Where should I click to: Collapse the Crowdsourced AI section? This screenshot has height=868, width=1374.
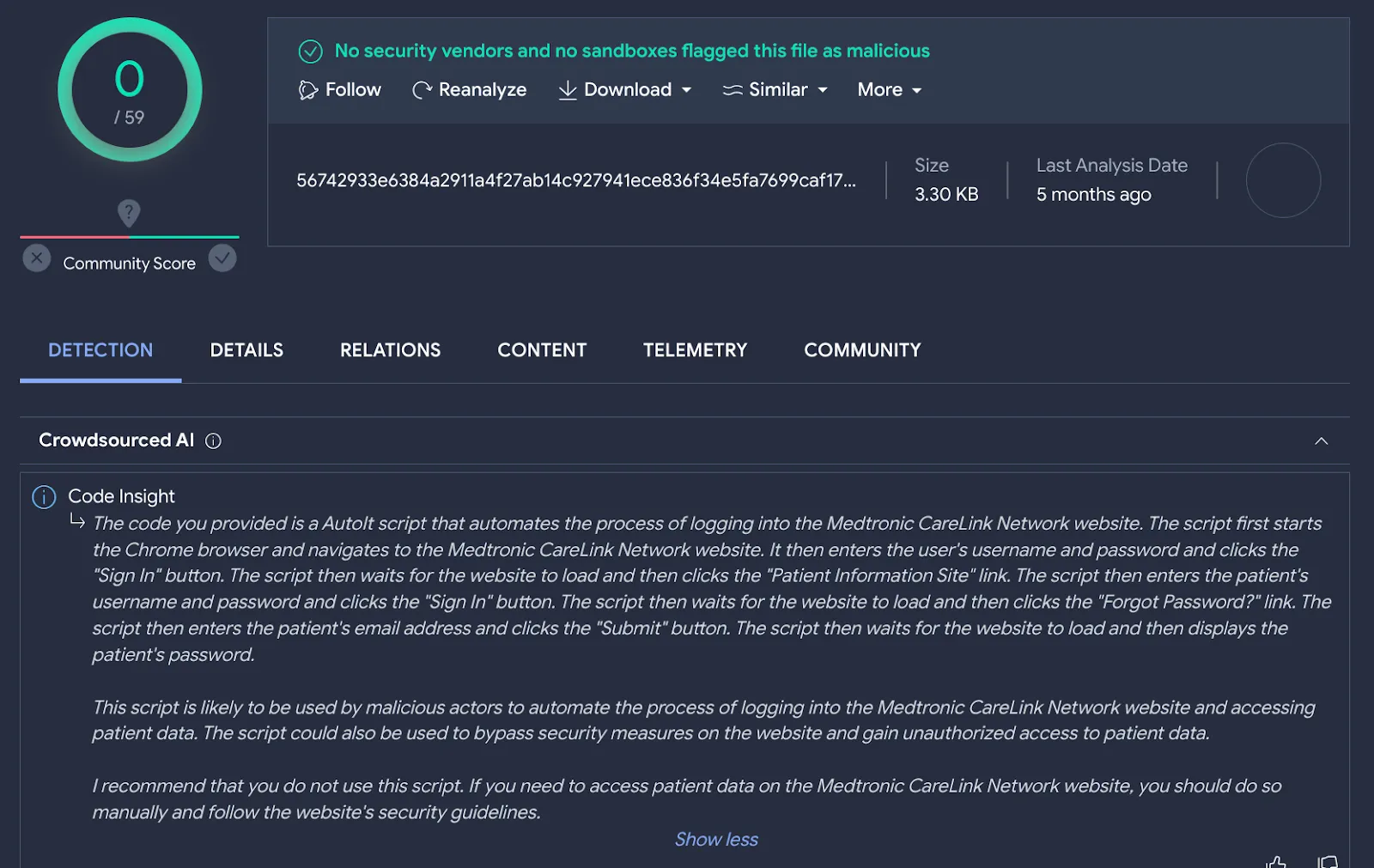point(1322,440)
